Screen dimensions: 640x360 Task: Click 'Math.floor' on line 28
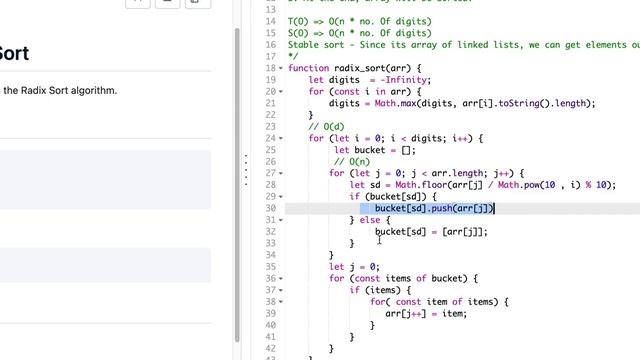[421, 185]
